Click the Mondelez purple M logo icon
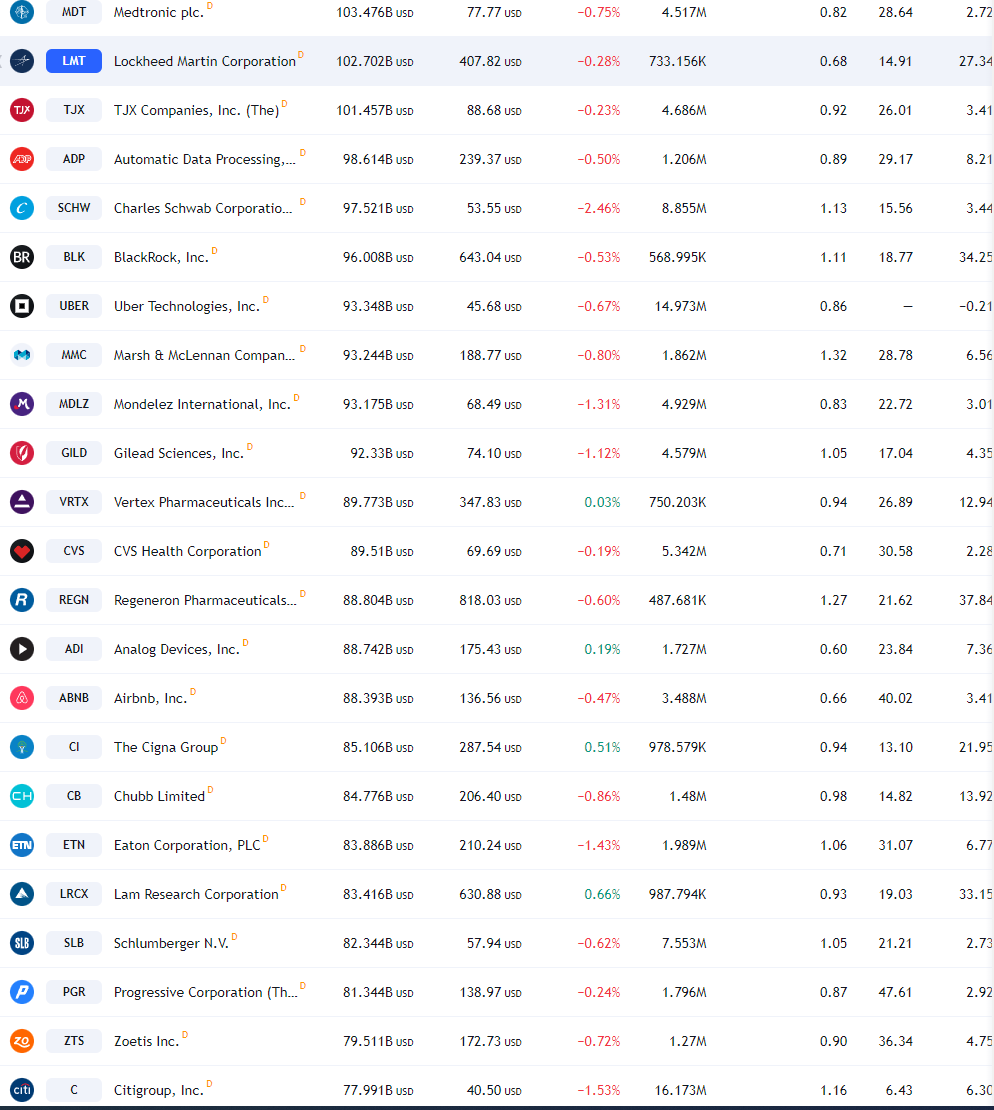994x1110 pixels. point(22,404)
